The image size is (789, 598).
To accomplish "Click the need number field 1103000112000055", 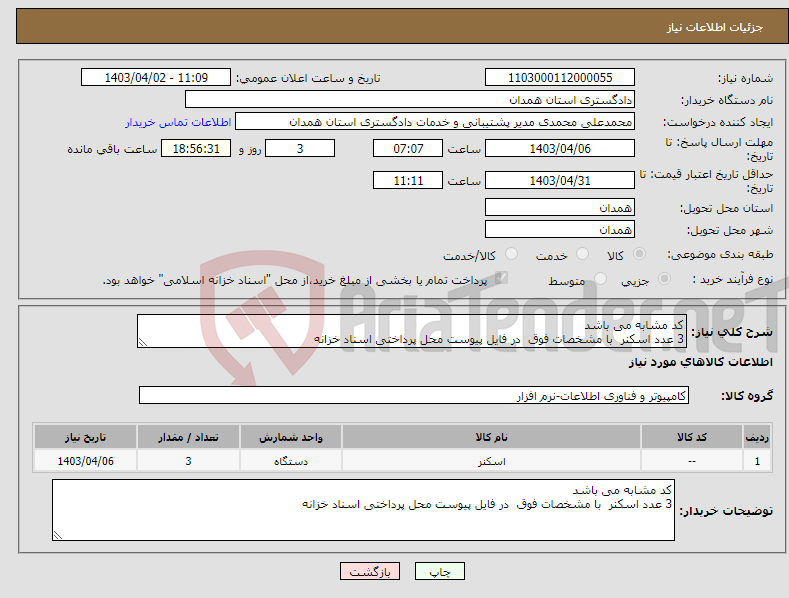I will click(x=560, y=78).
